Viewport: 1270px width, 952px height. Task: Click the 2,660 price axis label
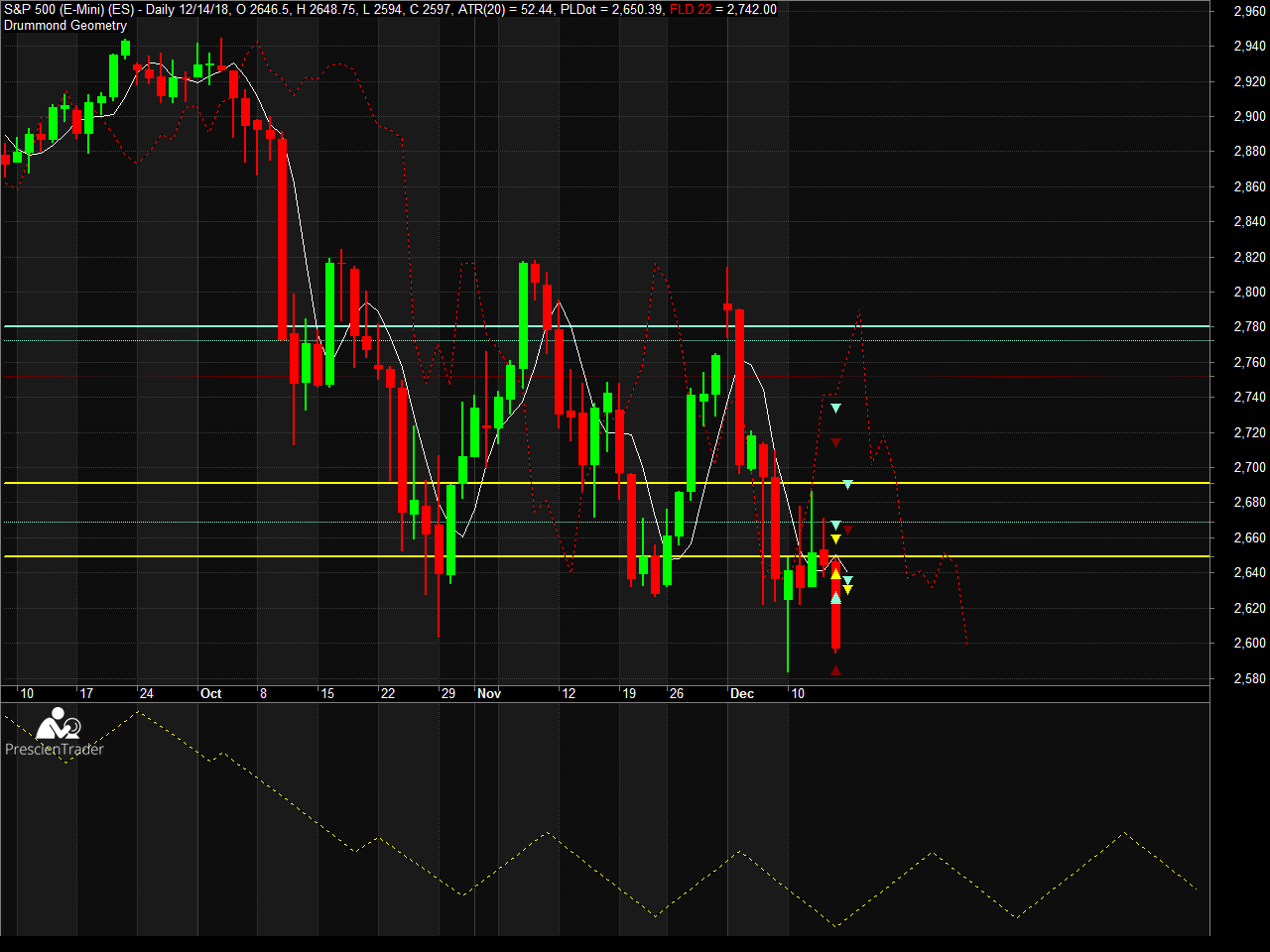[1249, 537]
